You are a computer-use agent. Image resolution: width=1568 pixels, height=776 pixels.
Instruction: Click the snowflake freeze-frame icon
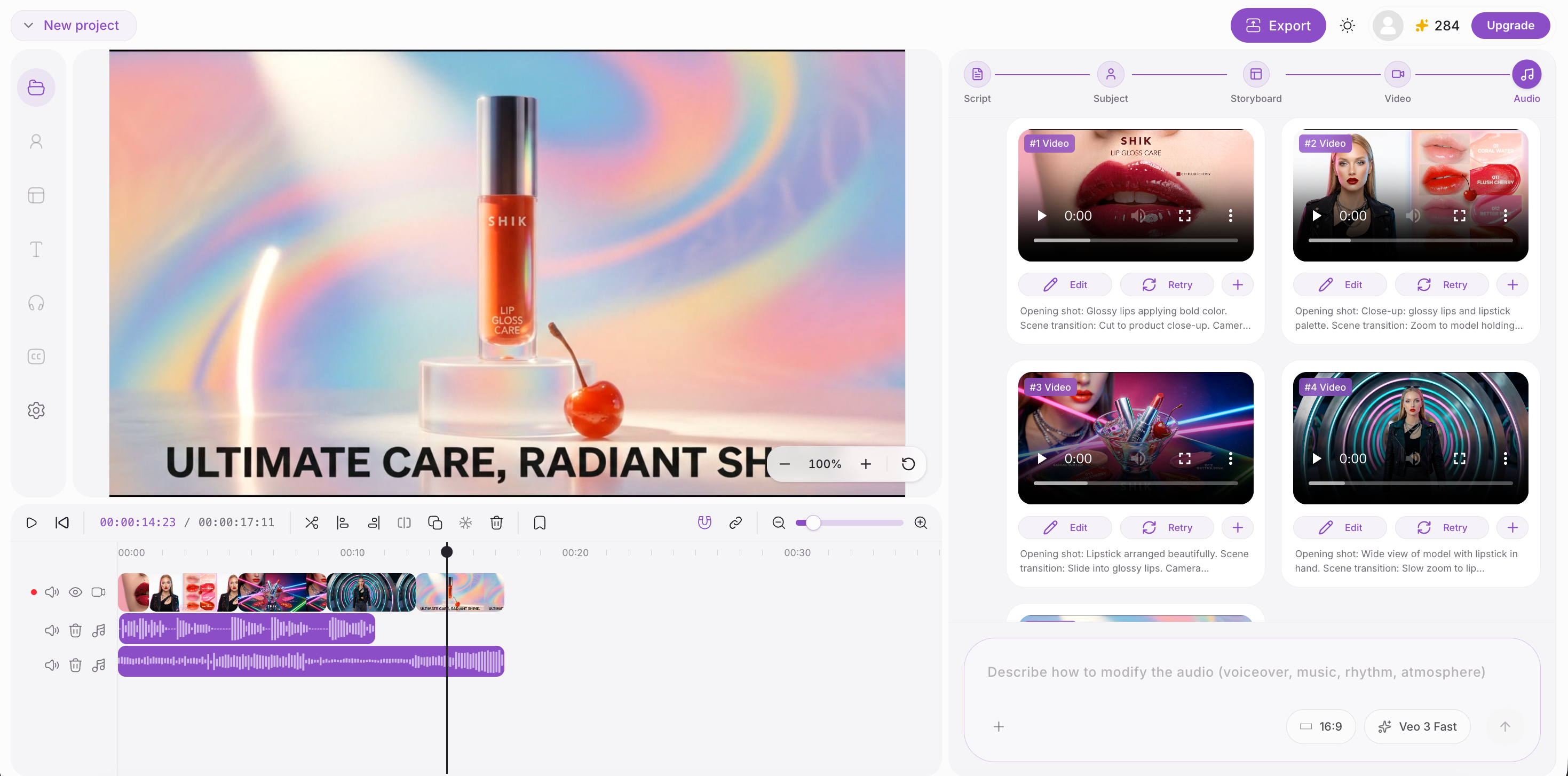[466, 522]
